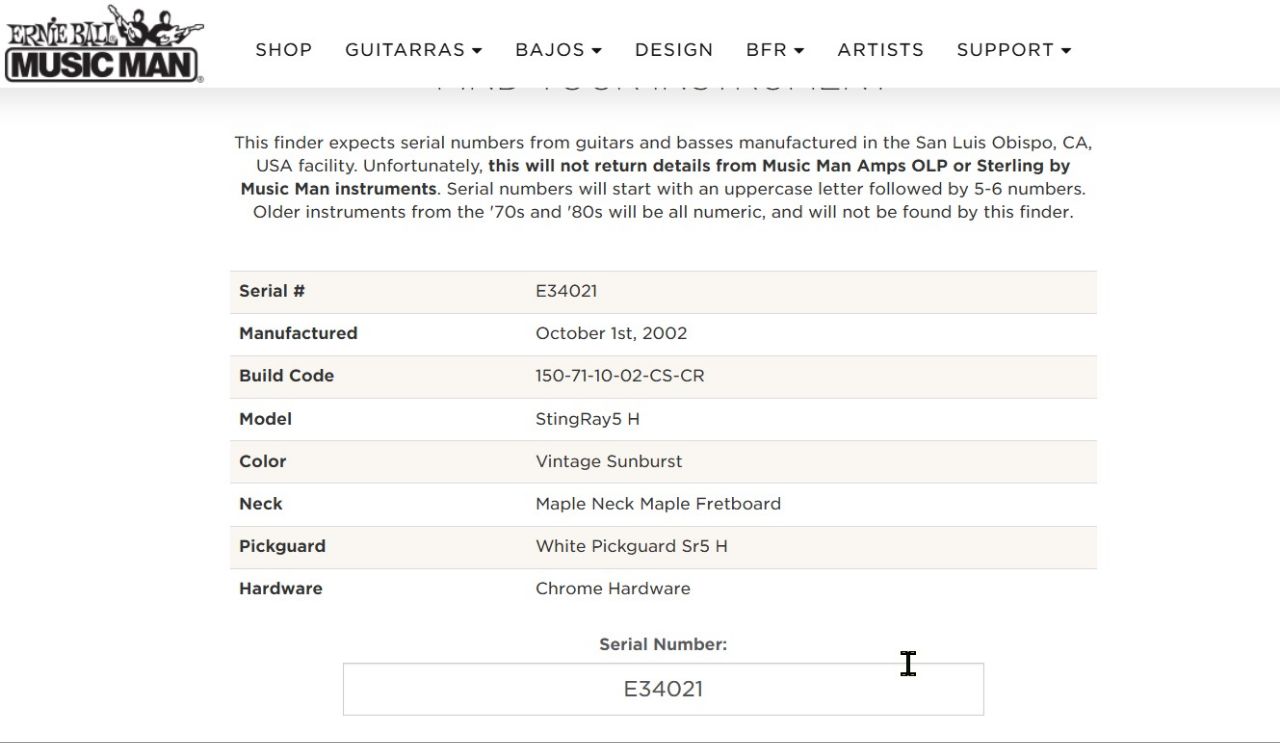
Task: Expand the BFR dropdown menu
Action: pos(775,50)
